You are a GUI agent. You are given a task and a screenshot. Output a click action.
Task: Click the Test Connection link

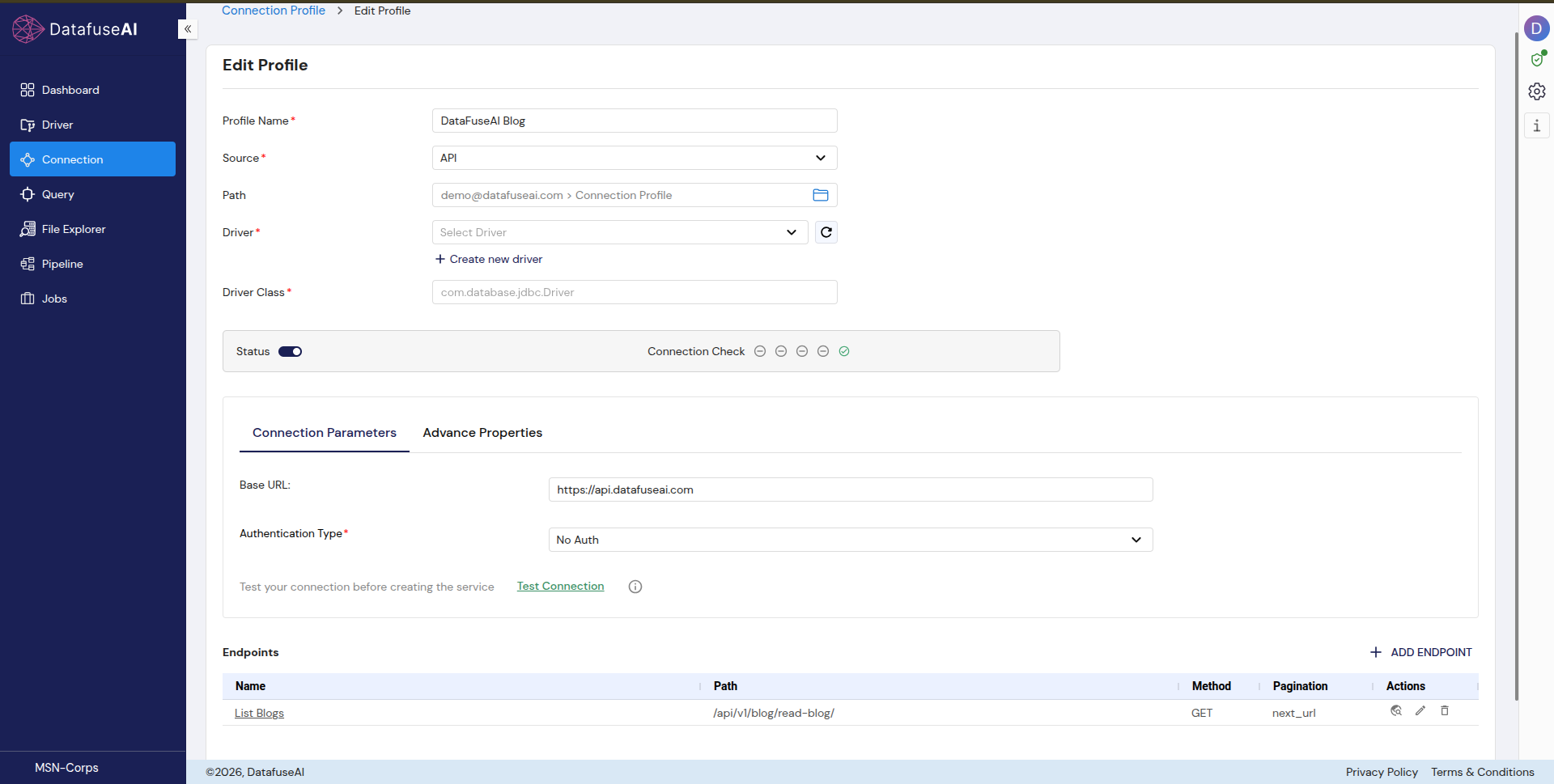tap(560, 587)
